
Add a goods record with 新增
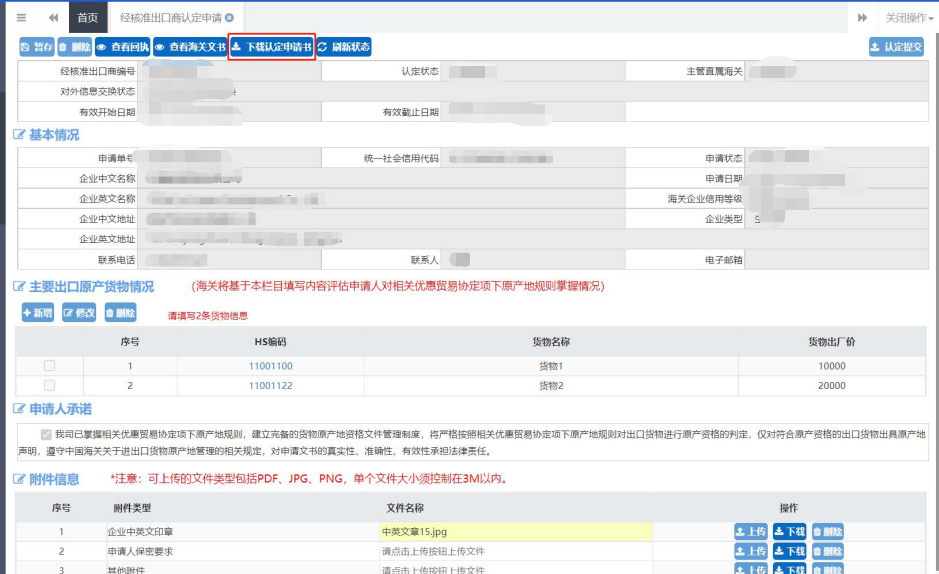pos(38,313)
